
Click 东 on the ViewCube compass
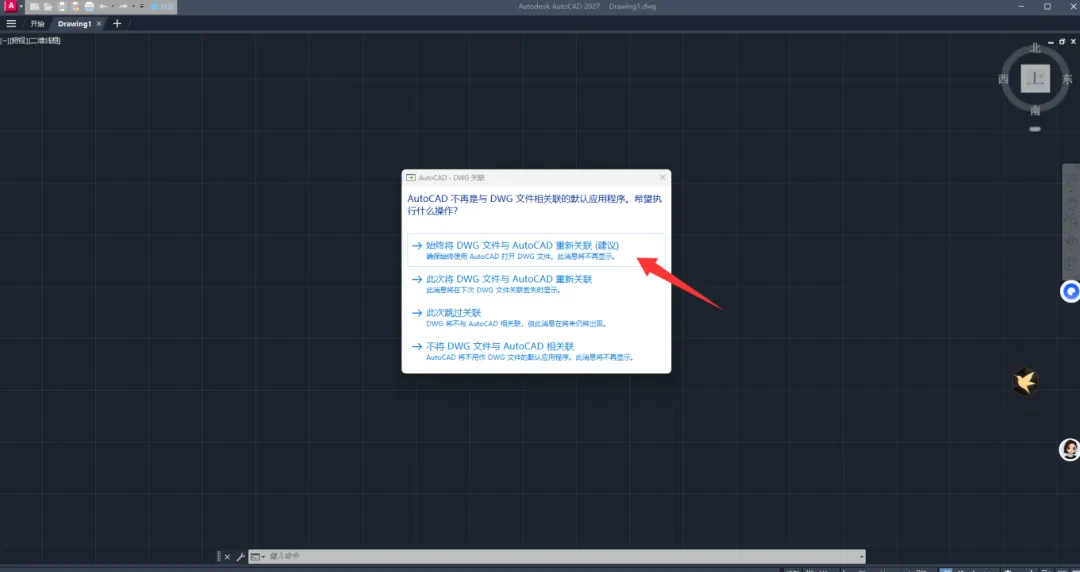(x=1068, y=79)
